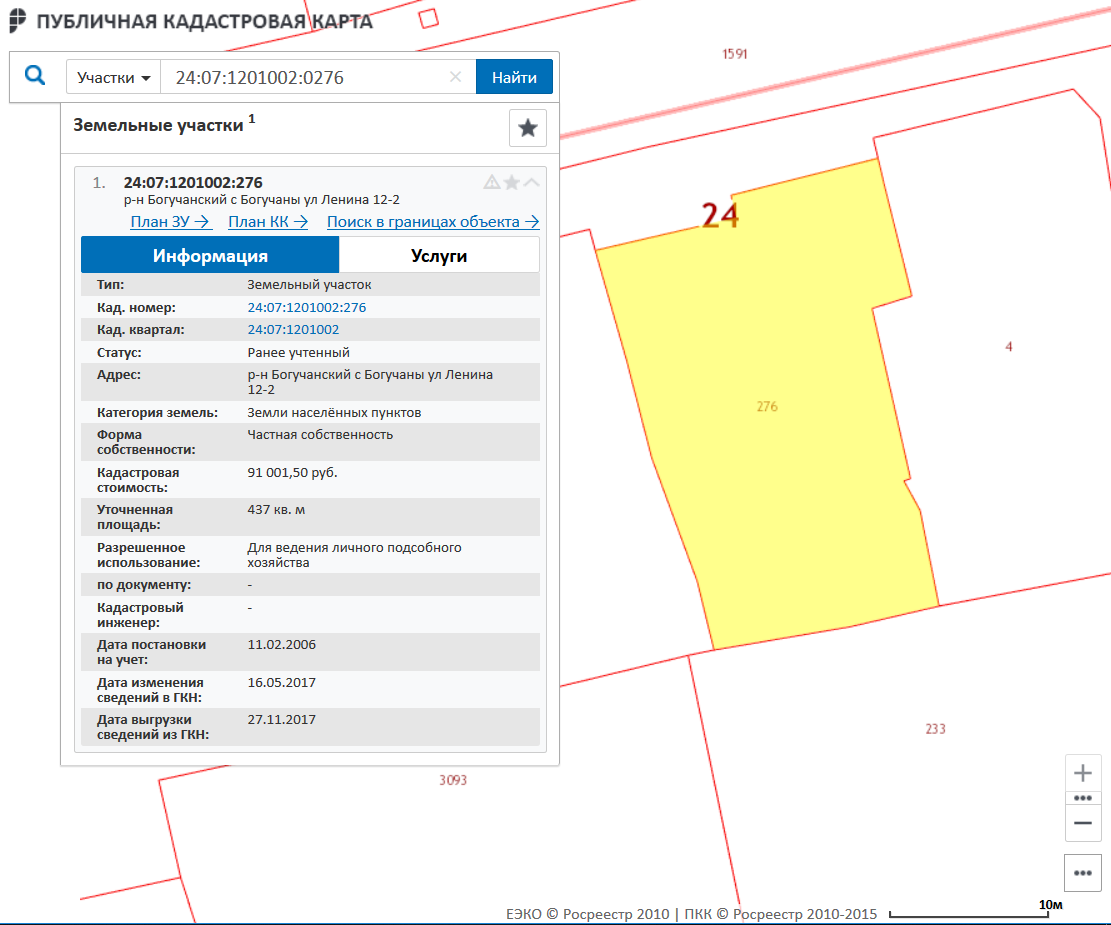Click the warning triangle icon on result
Image resolution: width=1111 pixels, height=925 pixels.
[x=492, y=182]
